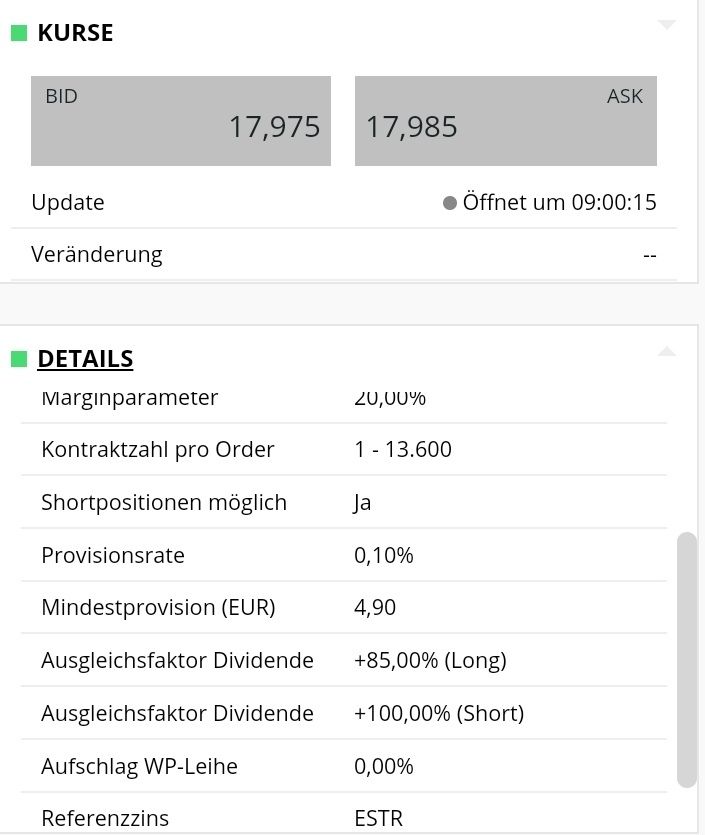This screenshot has height=835, width=705.
Task: Click the Kontraktzahl pro Order value 1 - 13.600
Action: click(402, 449)
